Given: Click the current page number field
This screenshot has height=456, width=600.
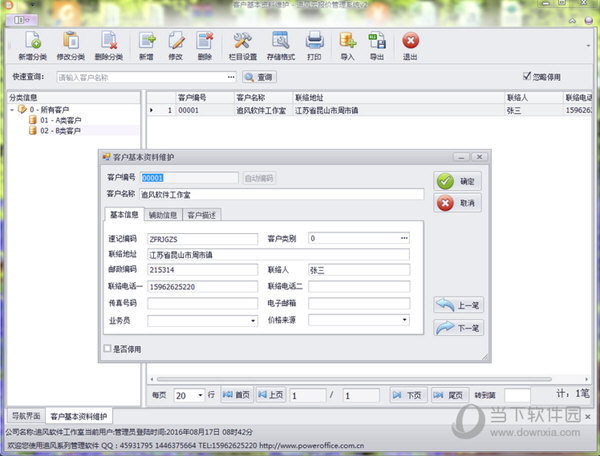Looking at the screenshot, I should click(x=308, y=396).
